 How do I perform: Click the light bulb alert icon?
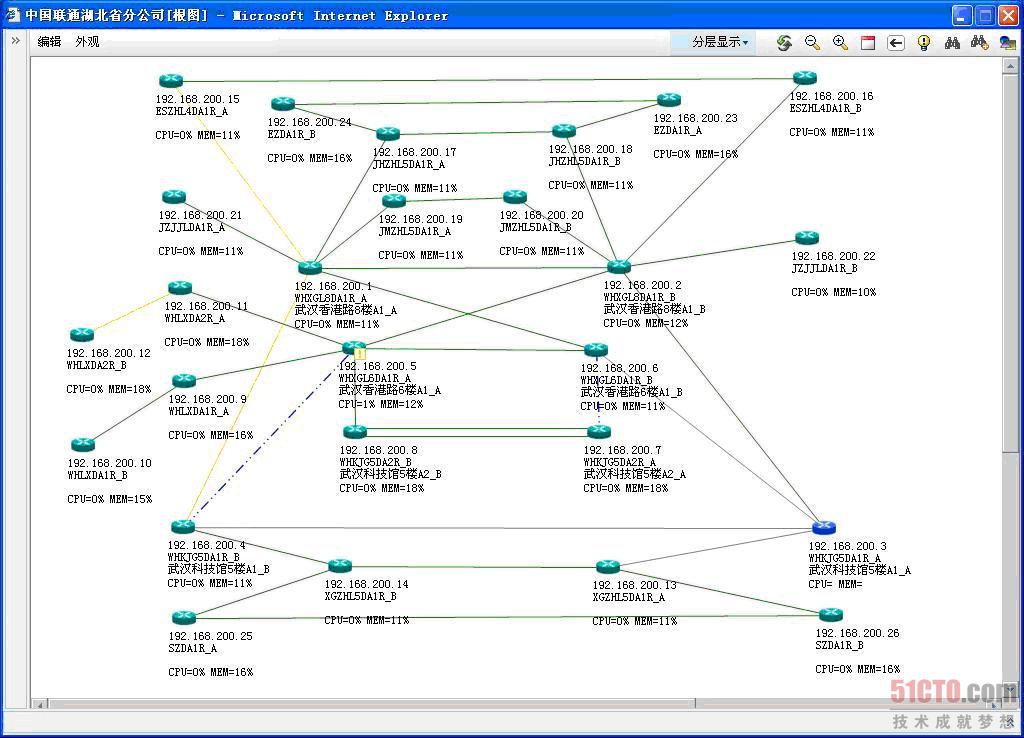pos(923,43)
